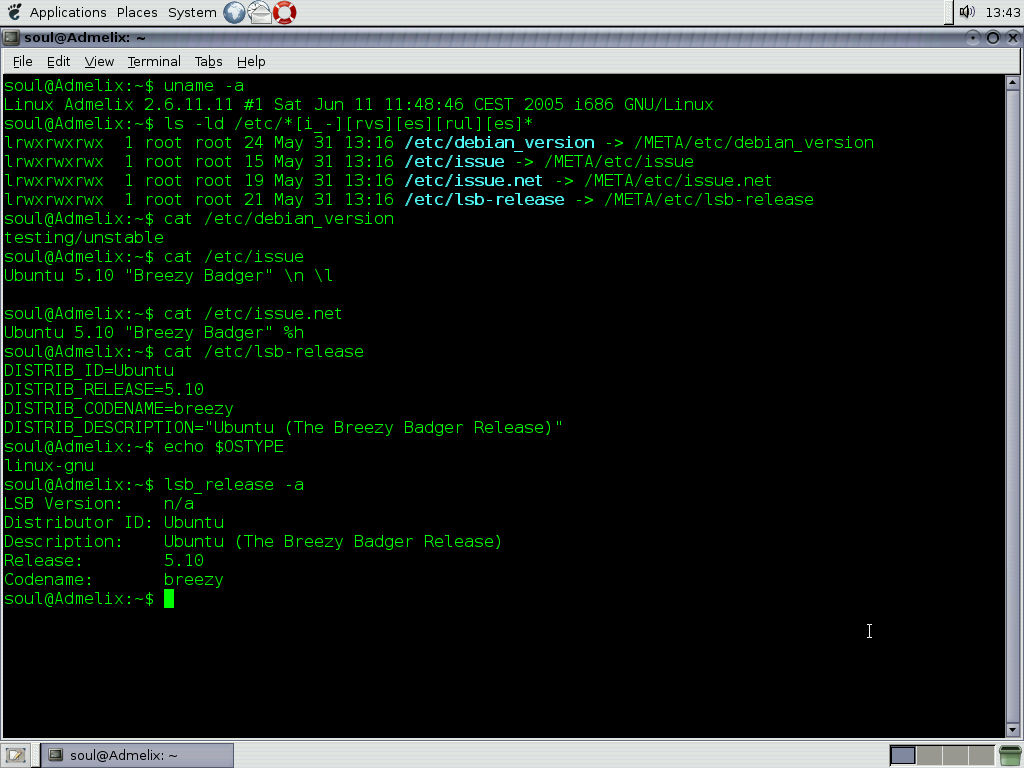Click the "/META/etc/lsb-release" link target text

[x=709, y=199]
